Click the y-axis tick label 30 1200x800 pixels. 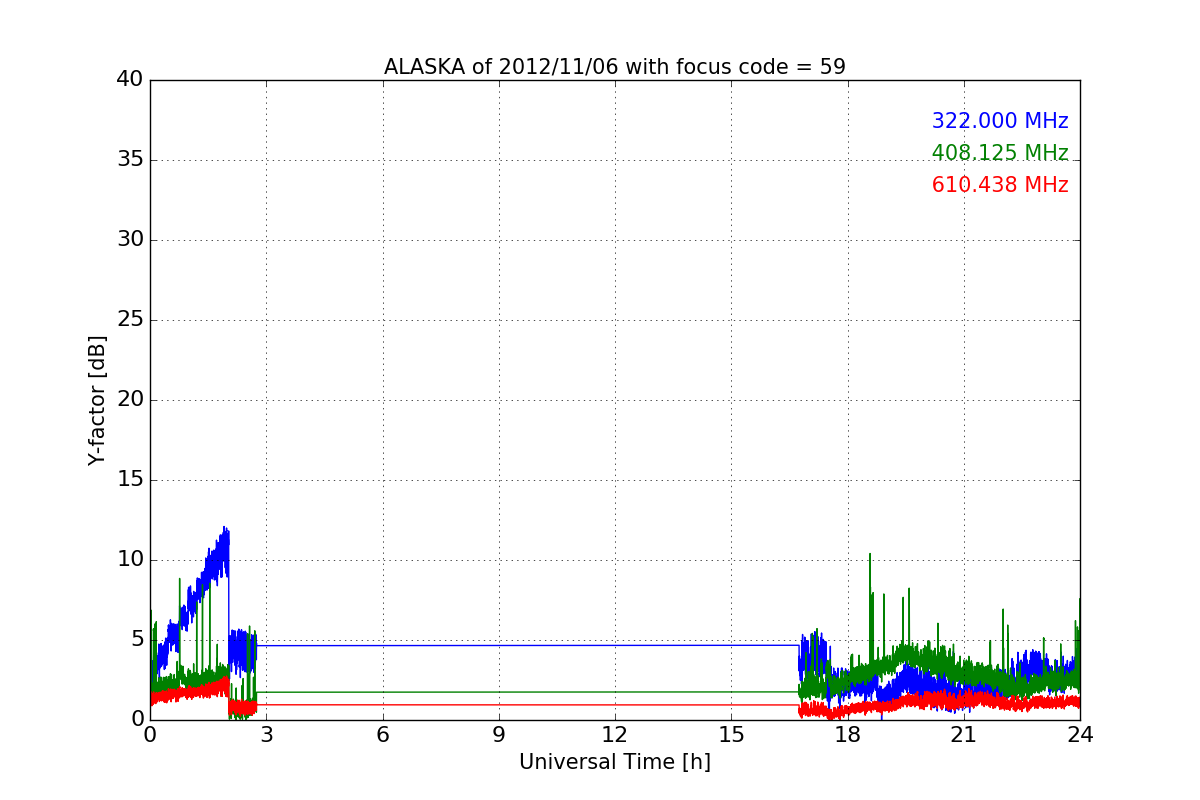tap(130, 240)
